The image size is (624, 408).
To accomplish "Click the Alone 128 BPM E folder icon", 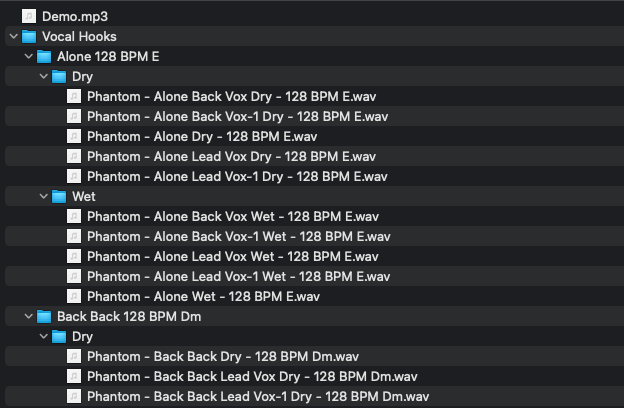I will (x=44, y=56).
